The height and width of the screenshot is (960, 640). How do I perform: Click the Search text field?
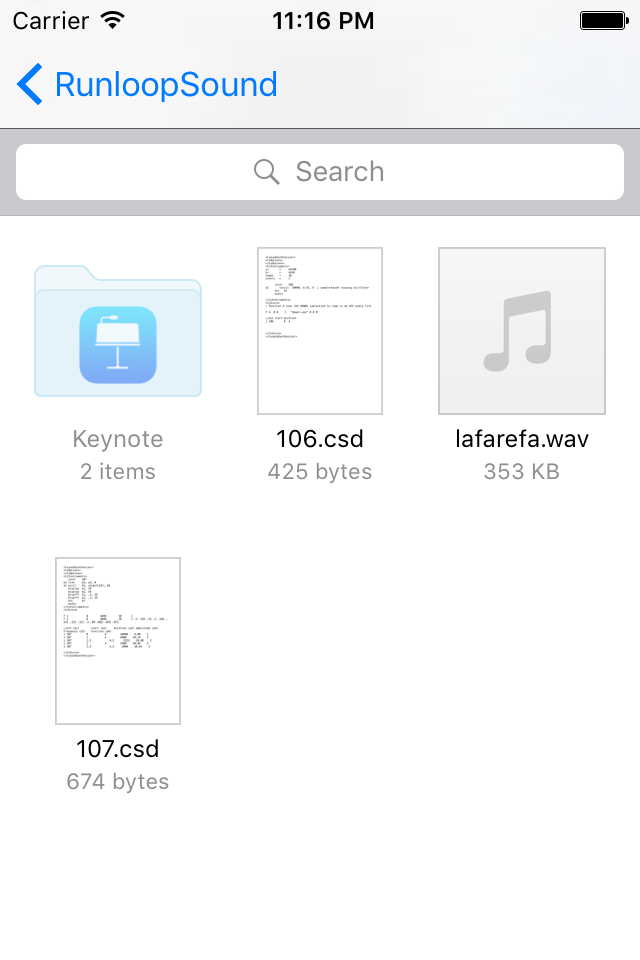pyautogui.click(x=320, y=172)
